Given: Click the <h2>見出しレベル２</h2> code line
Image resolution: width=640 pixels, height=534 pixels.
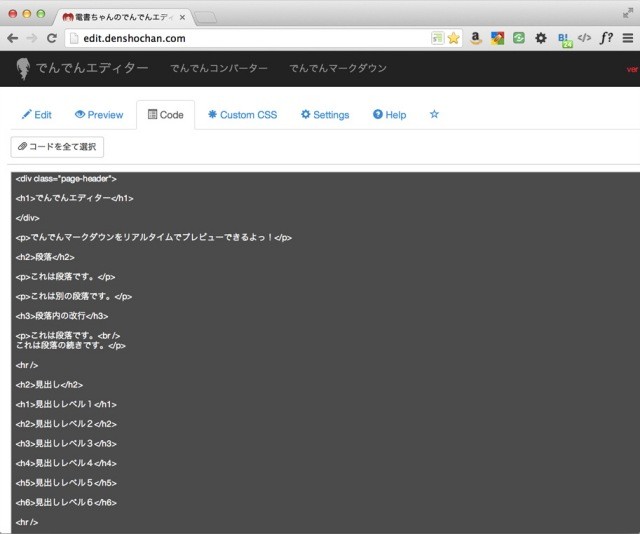Looking at the screenshot, I should 66,424.
